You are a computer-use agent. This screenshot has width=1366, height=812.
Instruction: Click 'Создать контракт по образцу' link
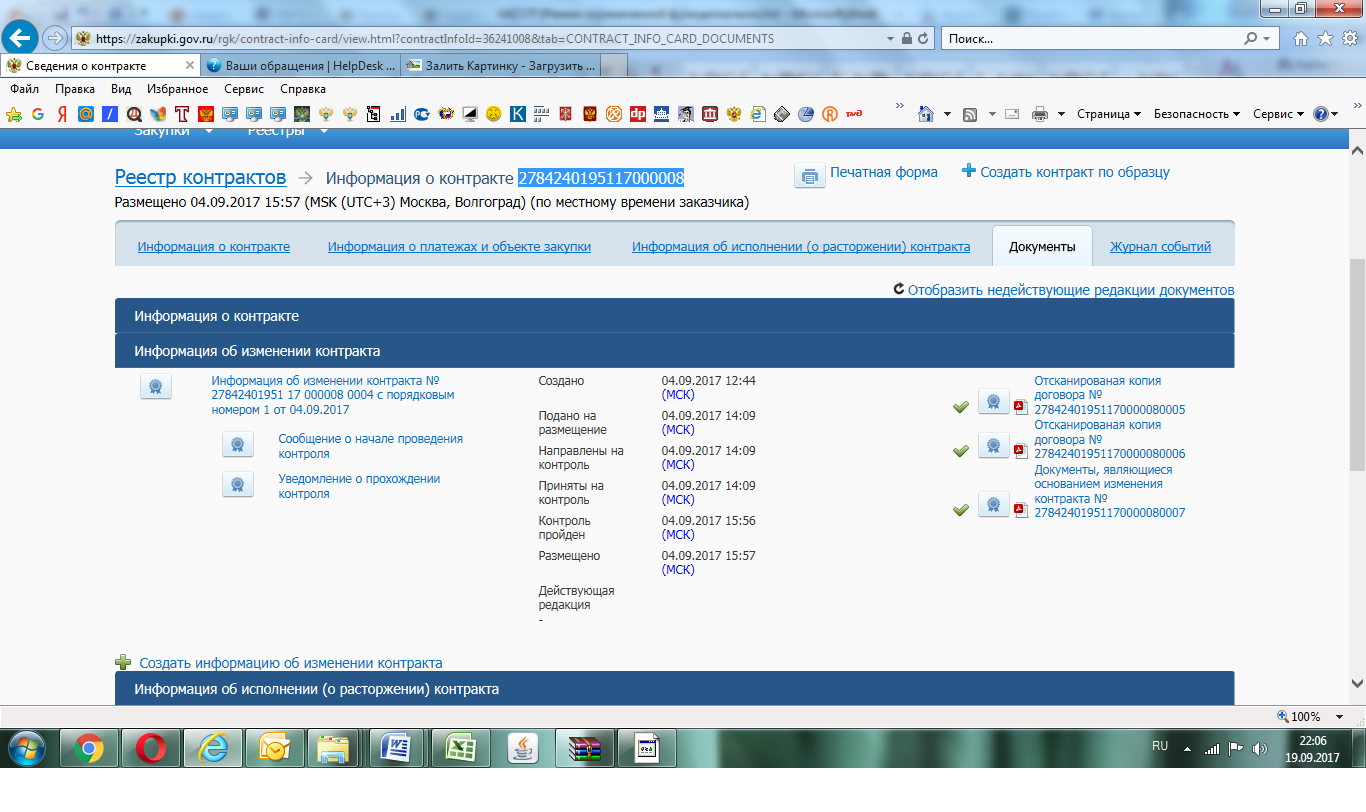[1075, 172]
